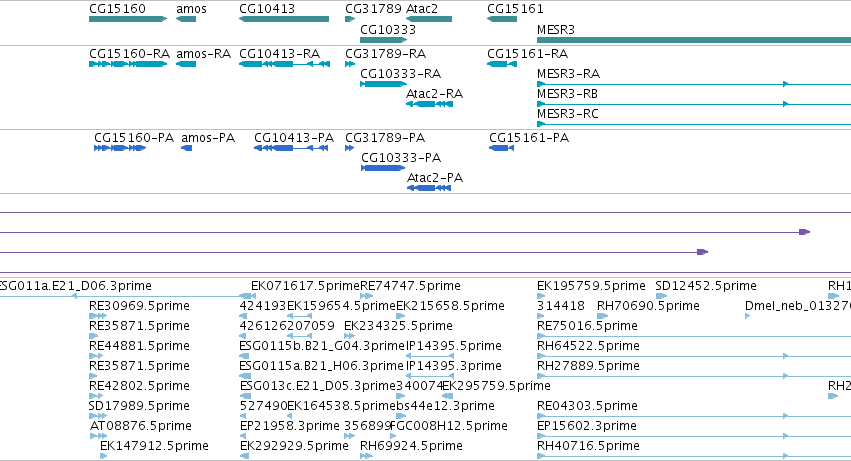Screen dimensions: 851x461
Task: Click the CG15161-PA label
Action: (x=529, y=138)
